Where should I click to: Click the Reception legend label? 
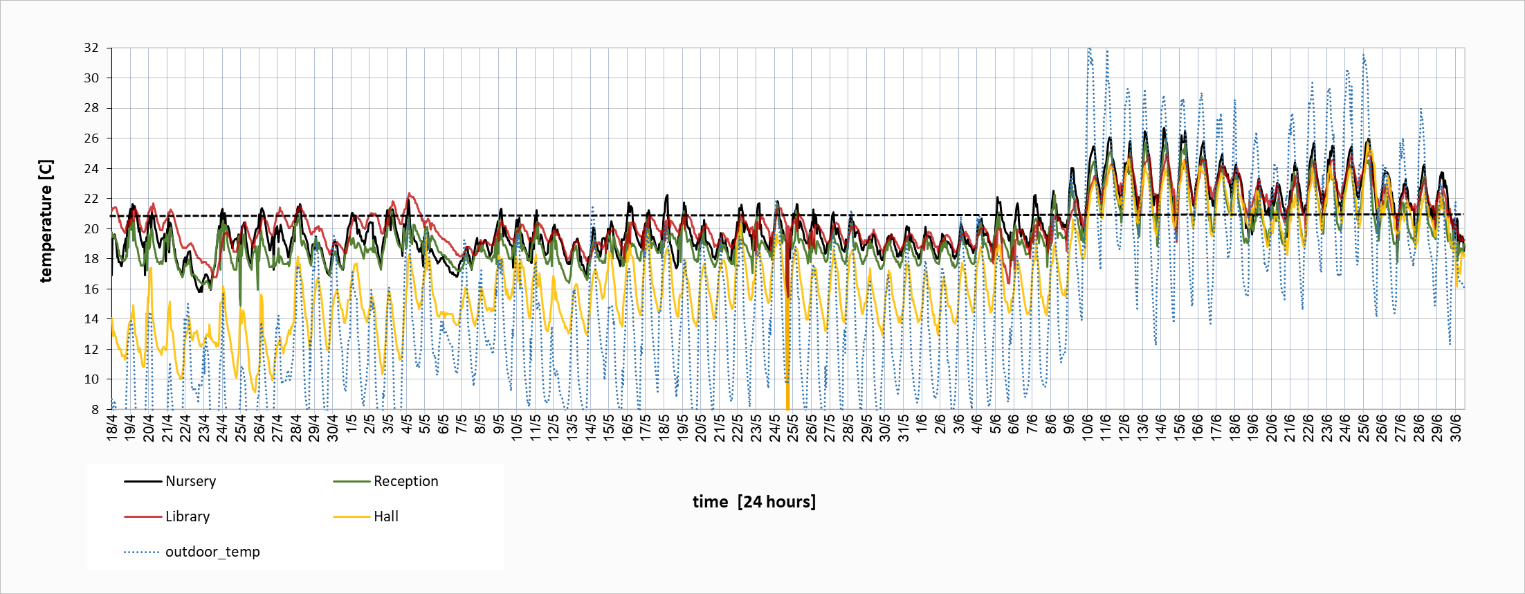tap(405, 481)
